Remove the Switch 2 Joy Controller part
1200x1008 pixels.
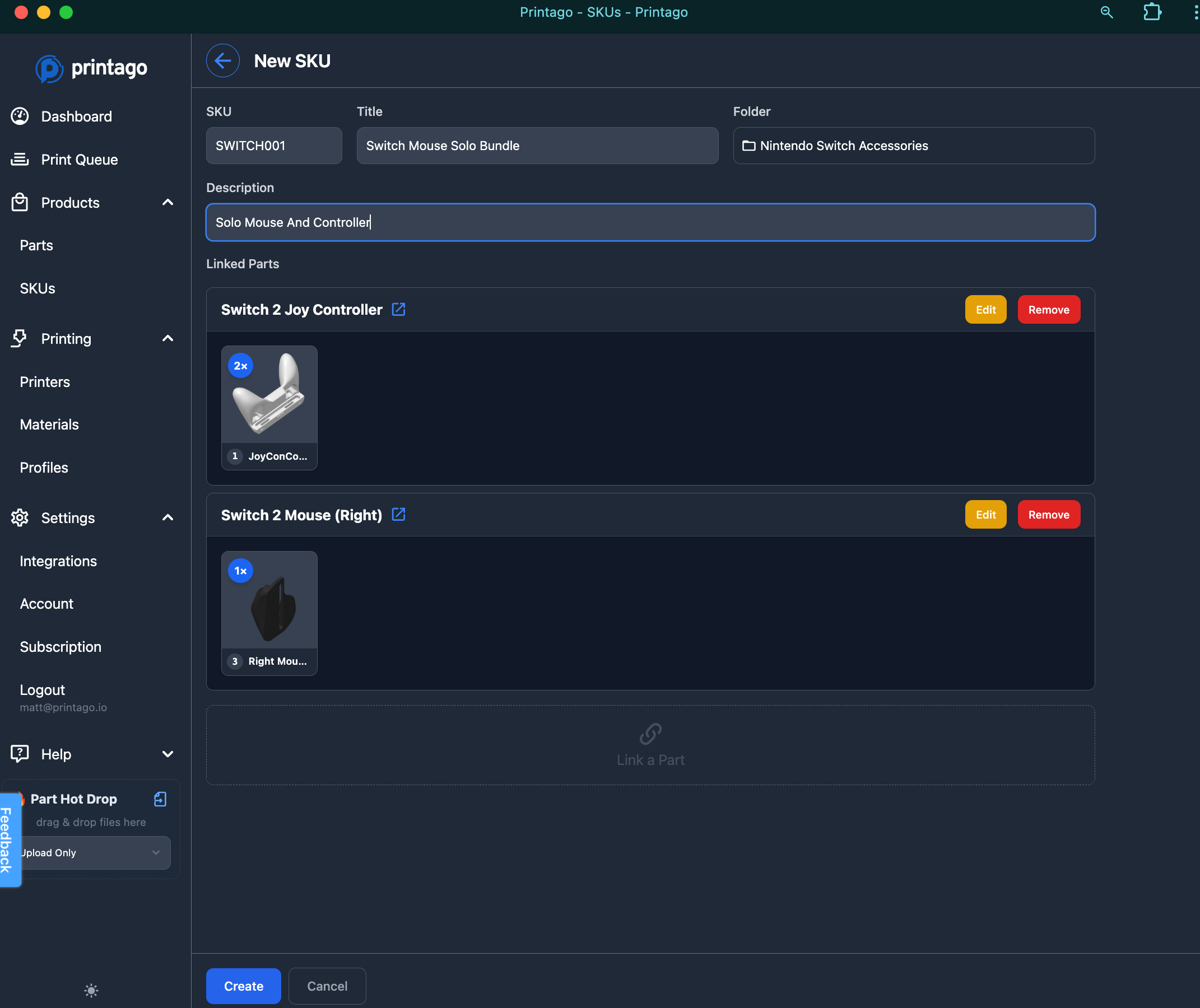pyautogui.click(x=1048, y=309)
